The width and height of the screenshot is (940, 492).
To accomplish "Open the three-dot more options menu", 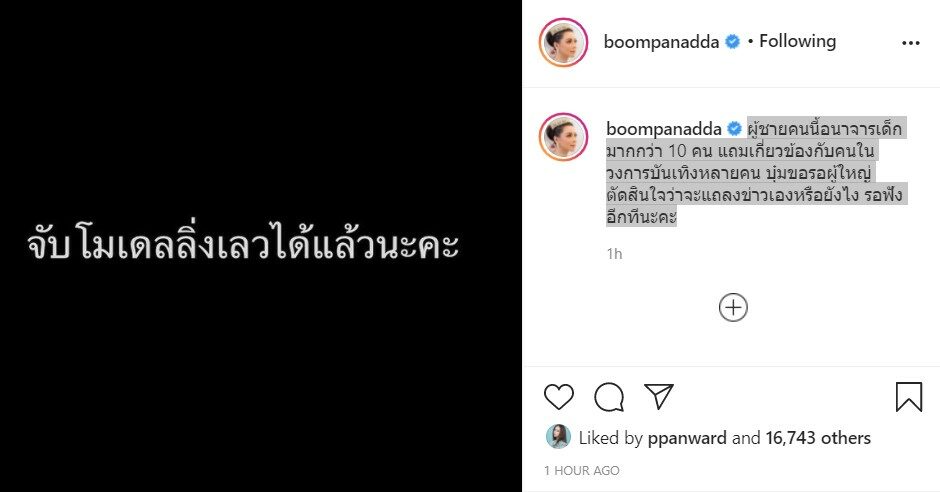I will [911, 43].
